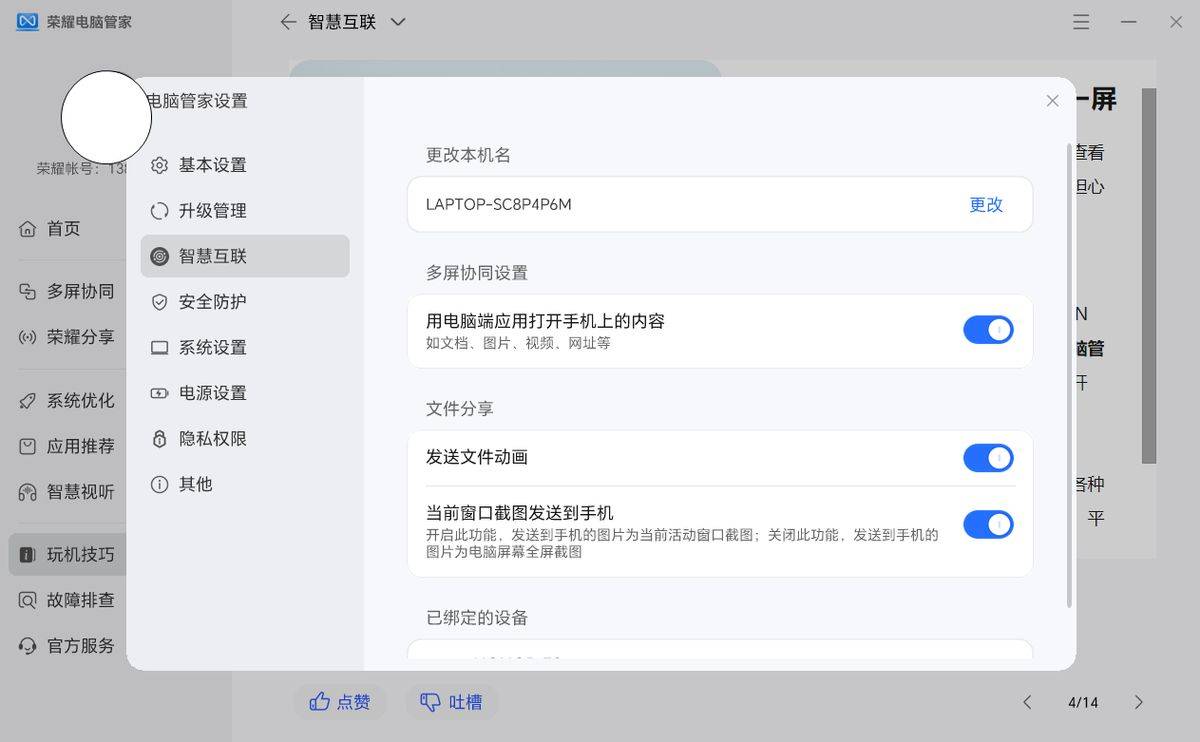Click the 4/14 page indicator
Image resolution: width=1200 pixels, height=742 pixels.
[1083, 702]
